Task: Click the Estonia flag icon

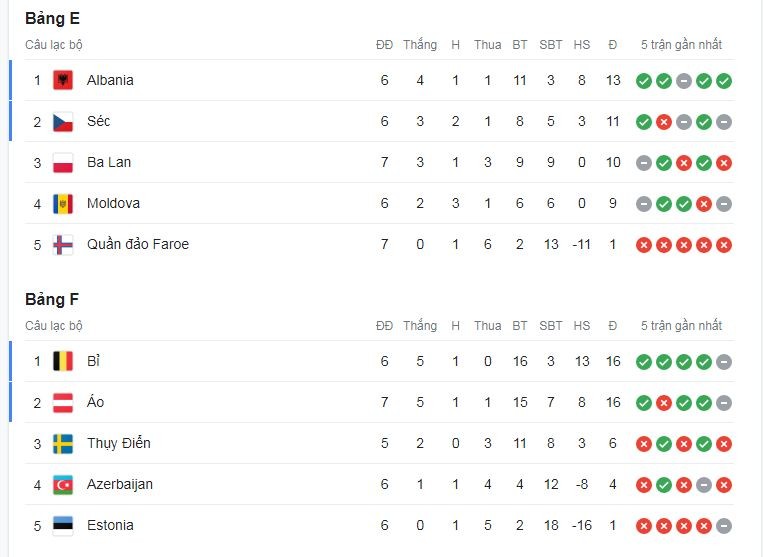Action: 63,526
